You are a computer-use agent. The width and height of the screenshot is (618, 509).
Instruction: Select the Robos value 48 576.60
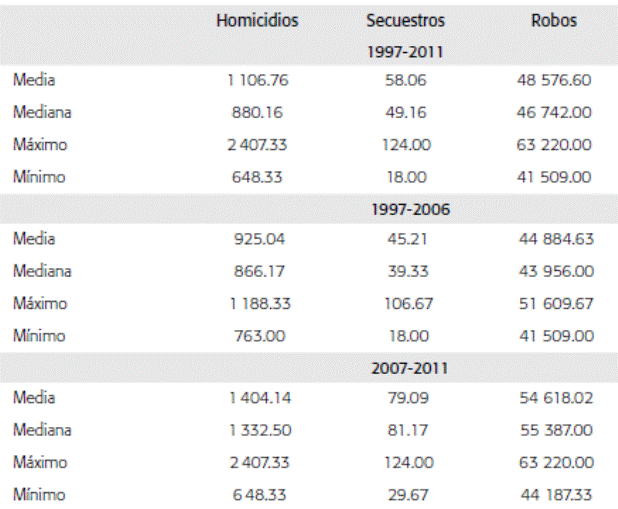click(553, 81)
